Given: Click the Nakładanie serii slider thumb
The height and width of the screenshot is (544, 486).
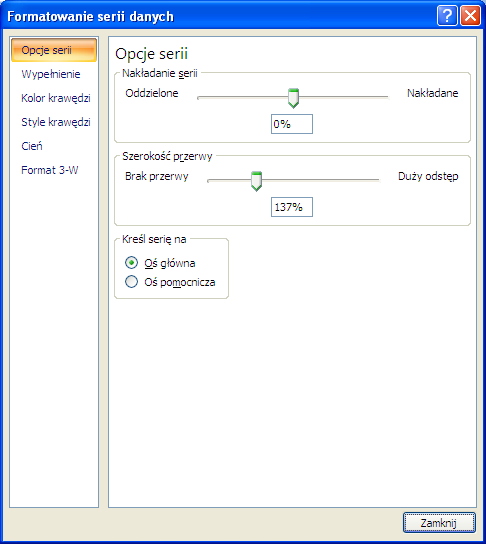Looking at the screenshot, I should 293,98.
